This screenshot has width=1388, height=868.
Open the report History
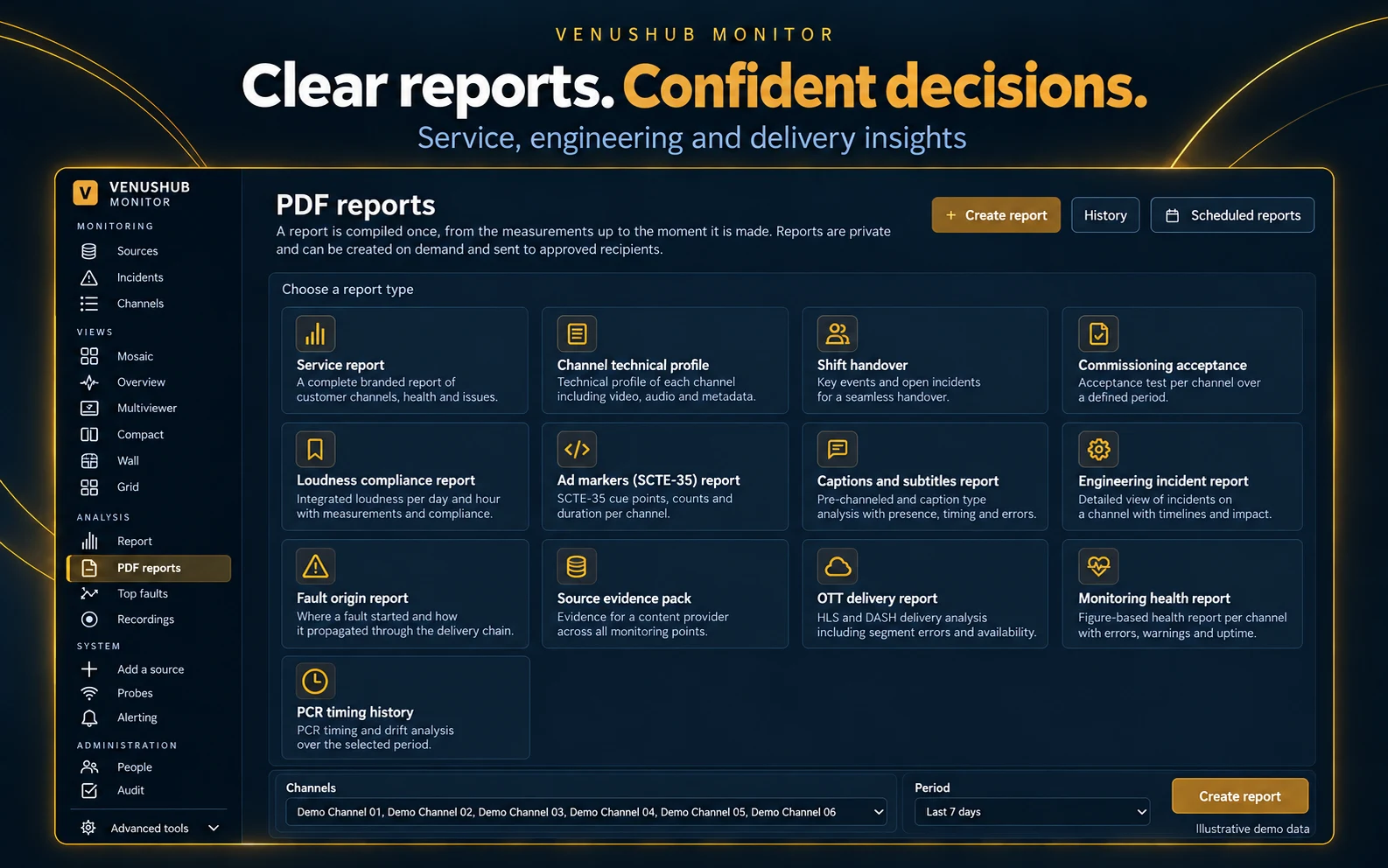1105,215
